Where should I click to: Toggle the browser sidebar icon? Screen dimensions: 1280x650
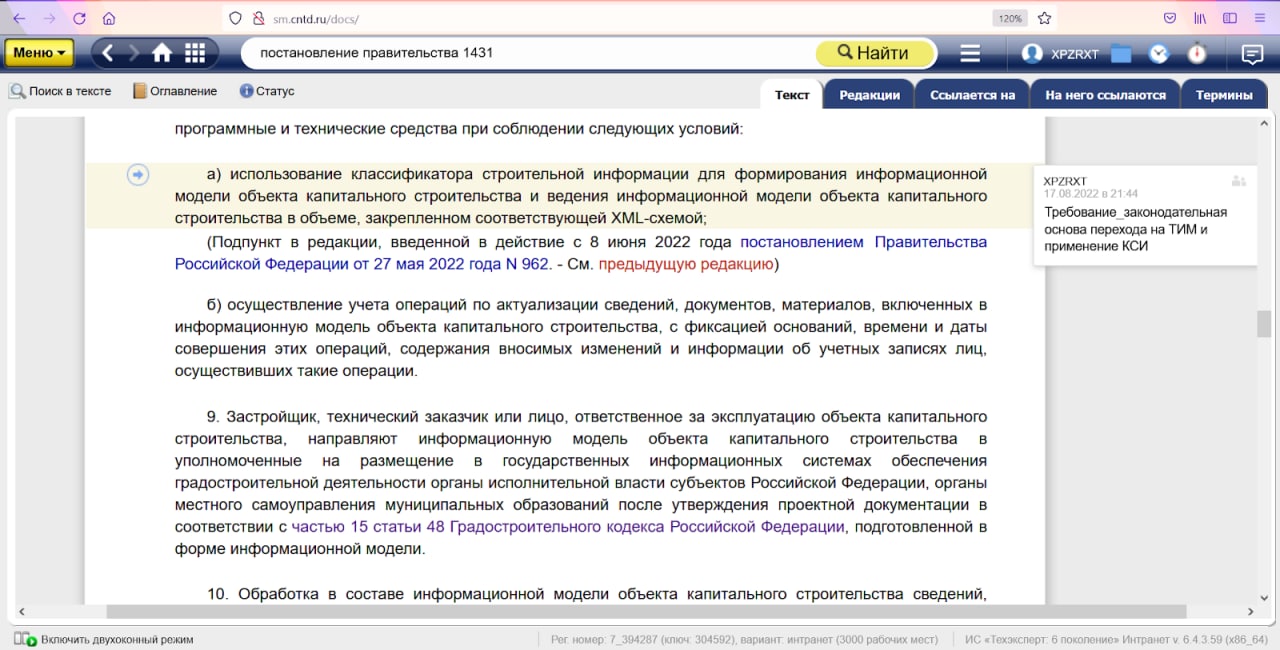1230,18
